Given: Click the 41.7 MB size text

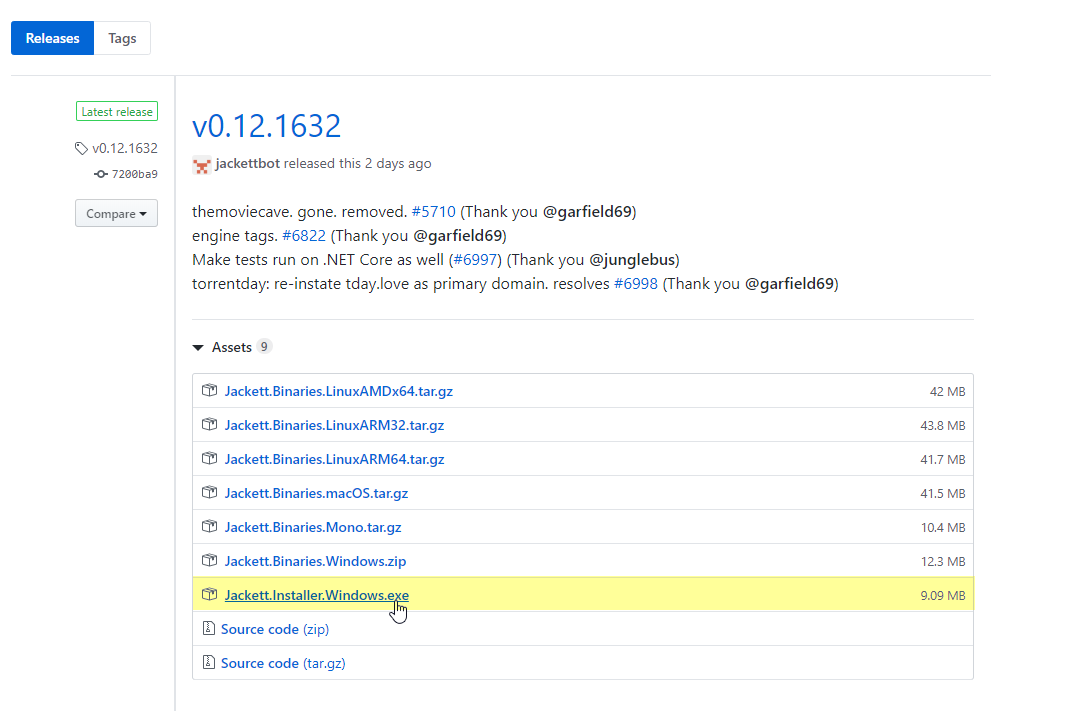Looking at the screenshot, I should click(943, 460).
